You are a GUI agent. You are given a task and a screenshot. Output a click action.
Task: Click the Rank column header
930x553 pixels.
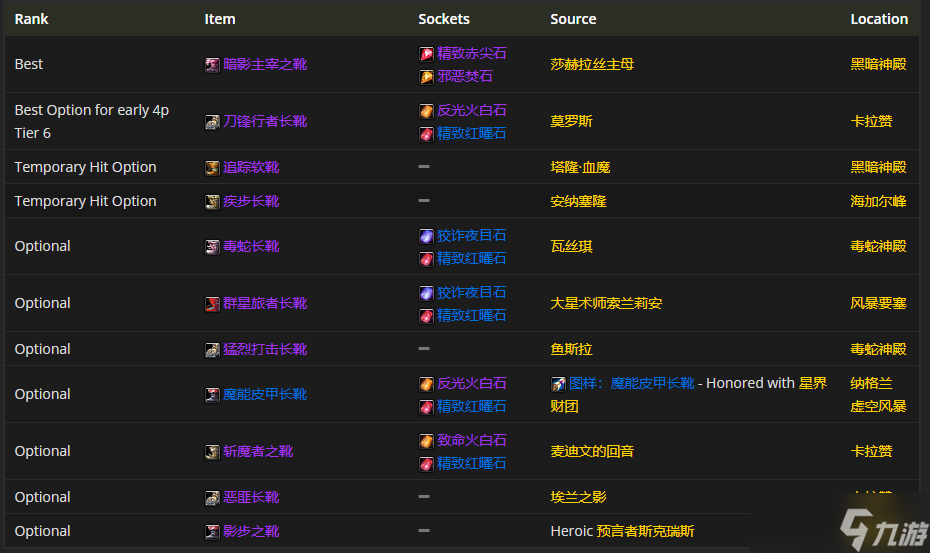click(x=31, y=19)
